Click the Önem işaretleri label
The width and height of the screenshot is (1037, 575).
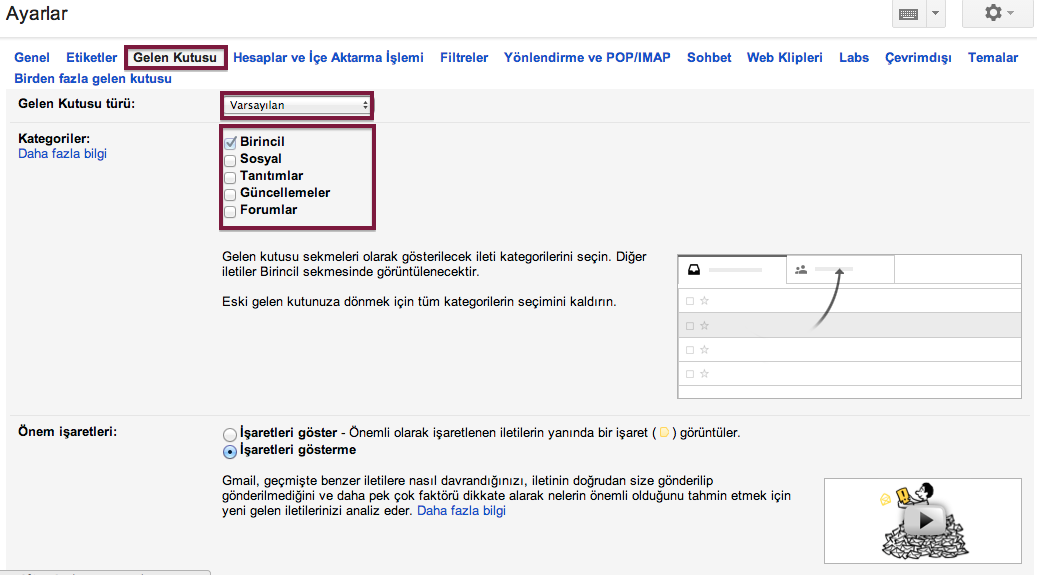click(67, 431)
